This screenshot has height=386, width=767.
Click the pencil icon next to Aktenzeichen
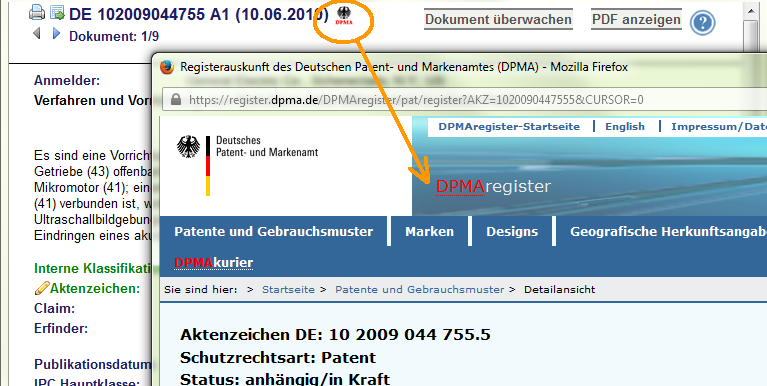tap(42, 288)
